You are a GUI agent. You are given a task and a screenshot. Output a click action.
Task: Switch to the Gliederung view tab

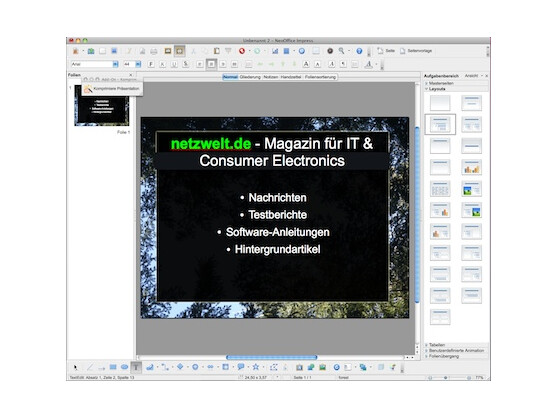tap(250, 77)
